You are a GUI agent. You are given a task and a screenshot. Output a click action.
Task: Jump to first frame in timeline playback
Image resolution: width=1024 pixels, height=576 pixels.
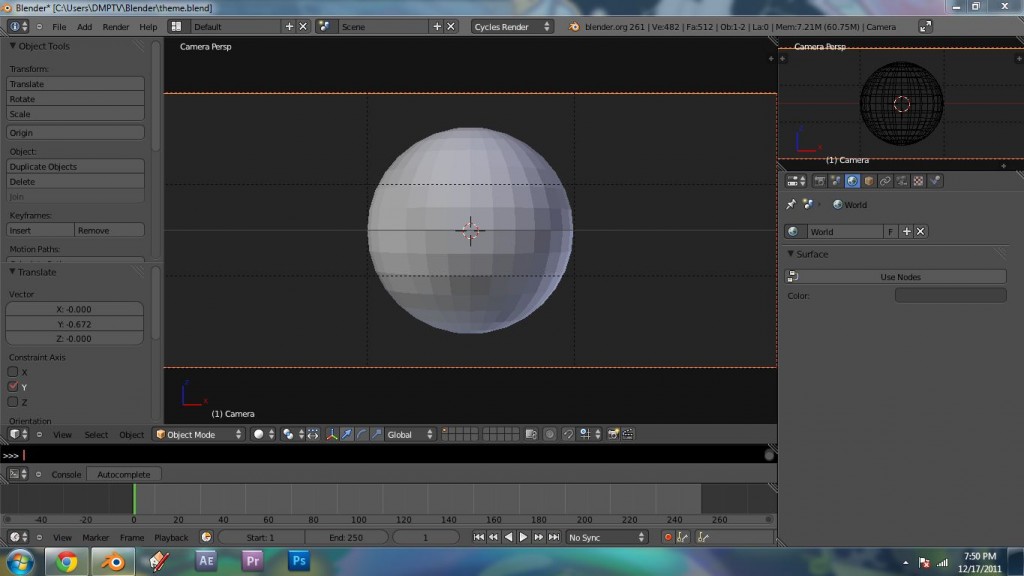pyautogui.click(x=479, y=537)
